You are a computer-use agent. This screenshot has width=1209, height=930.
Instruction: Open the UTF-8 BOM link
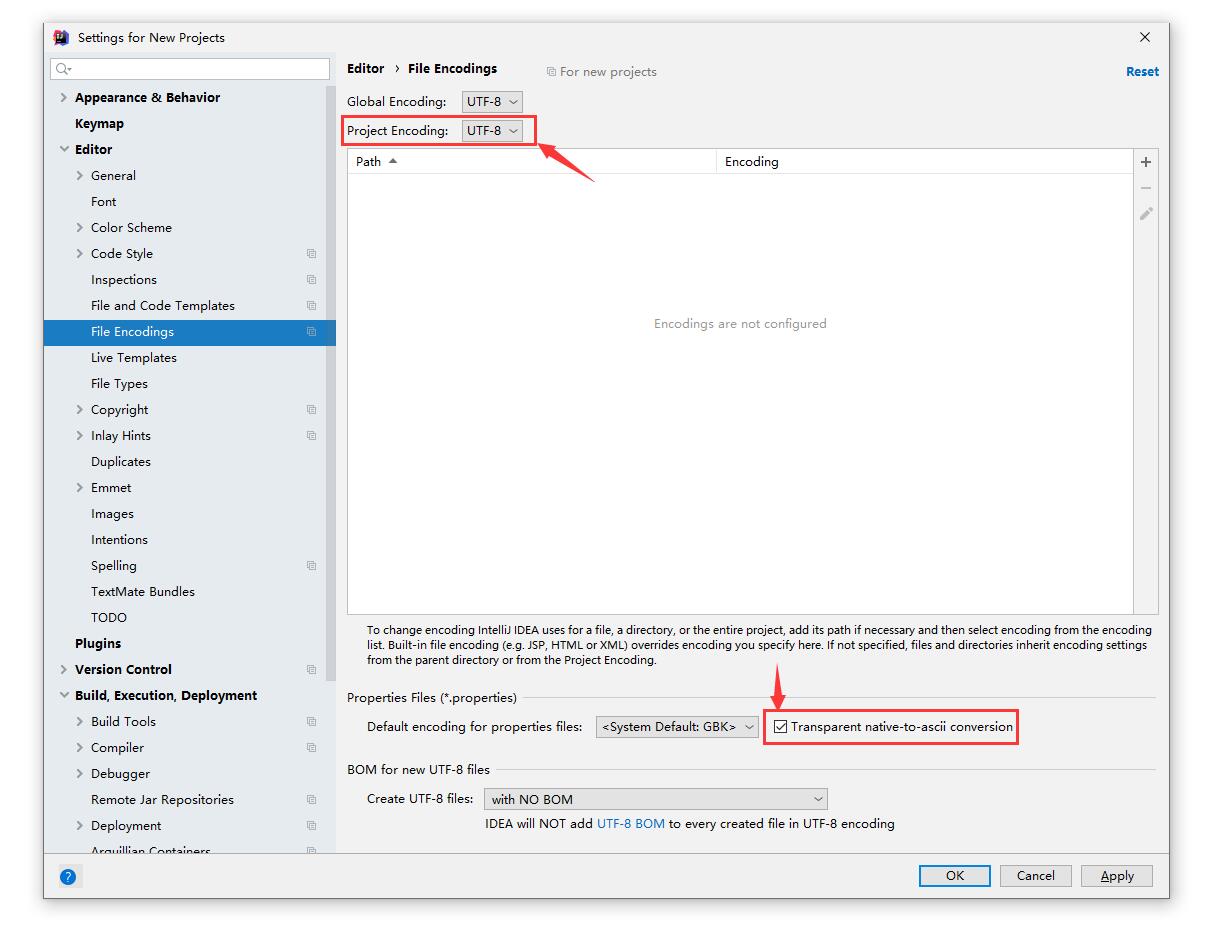coord(631,824)
